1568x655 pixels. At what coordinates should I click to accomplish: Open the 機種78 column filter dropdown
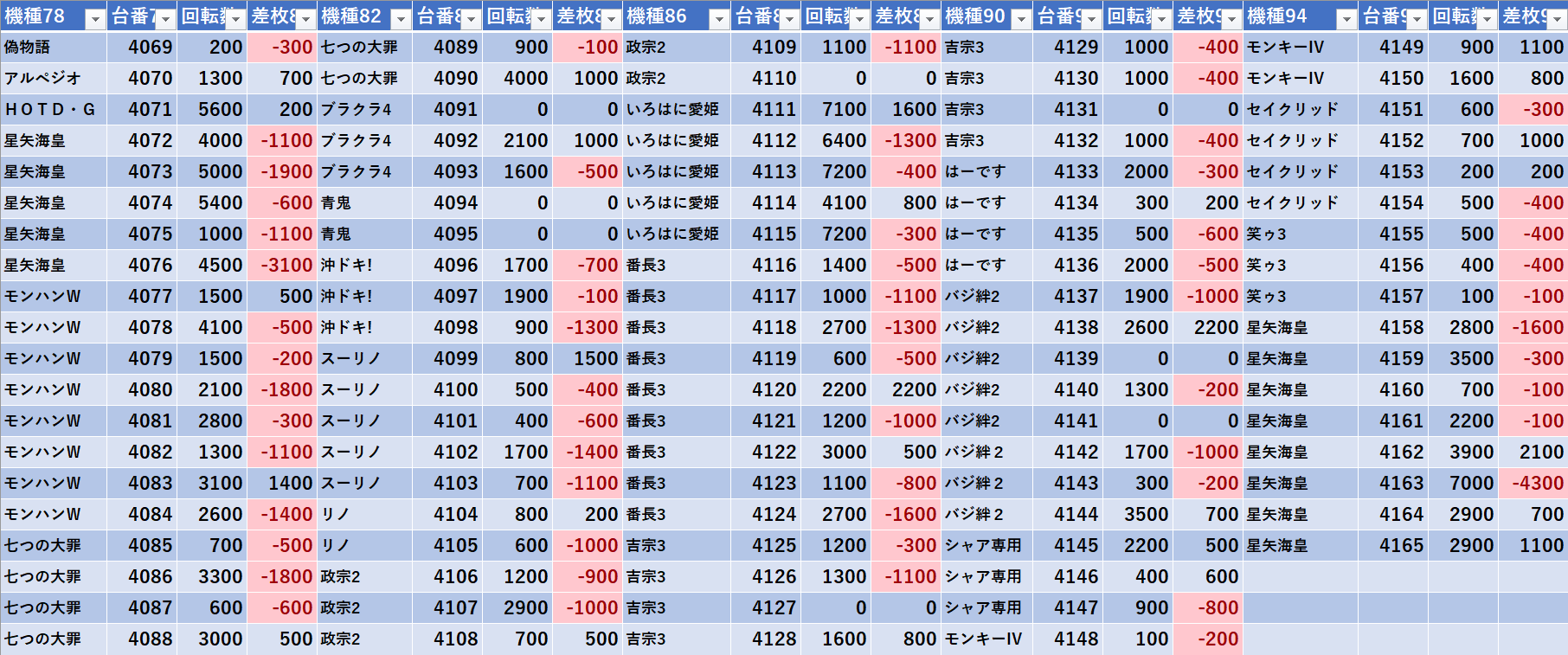tap(95, 18)
